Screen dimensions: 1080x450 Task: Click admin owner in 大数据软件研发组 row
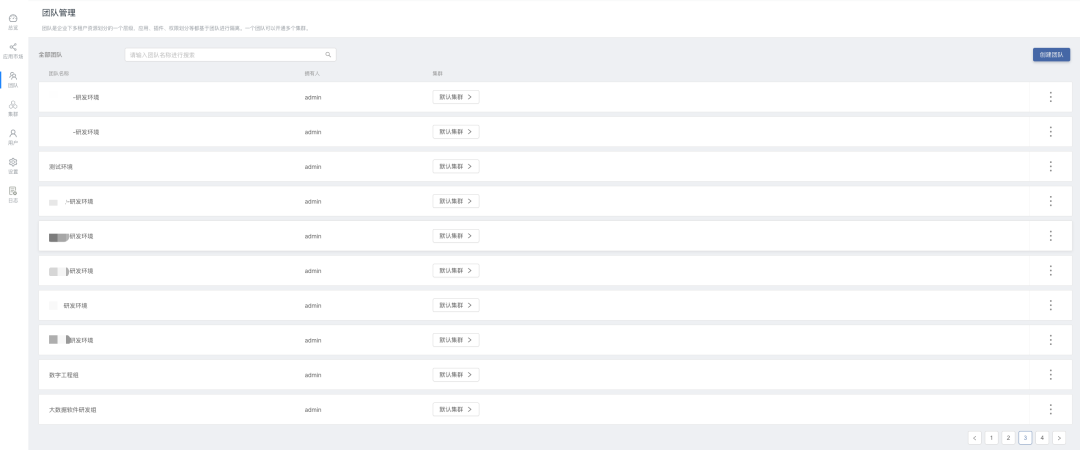click(x=313, y=410)
